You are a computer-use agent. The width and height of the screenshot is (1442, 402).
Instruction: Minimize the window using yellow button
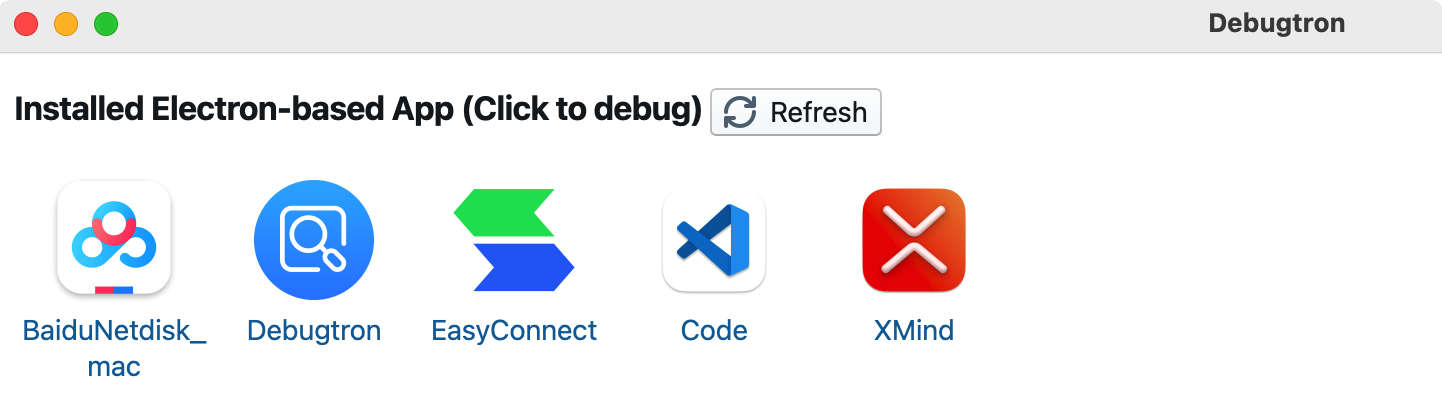point(66,25)
